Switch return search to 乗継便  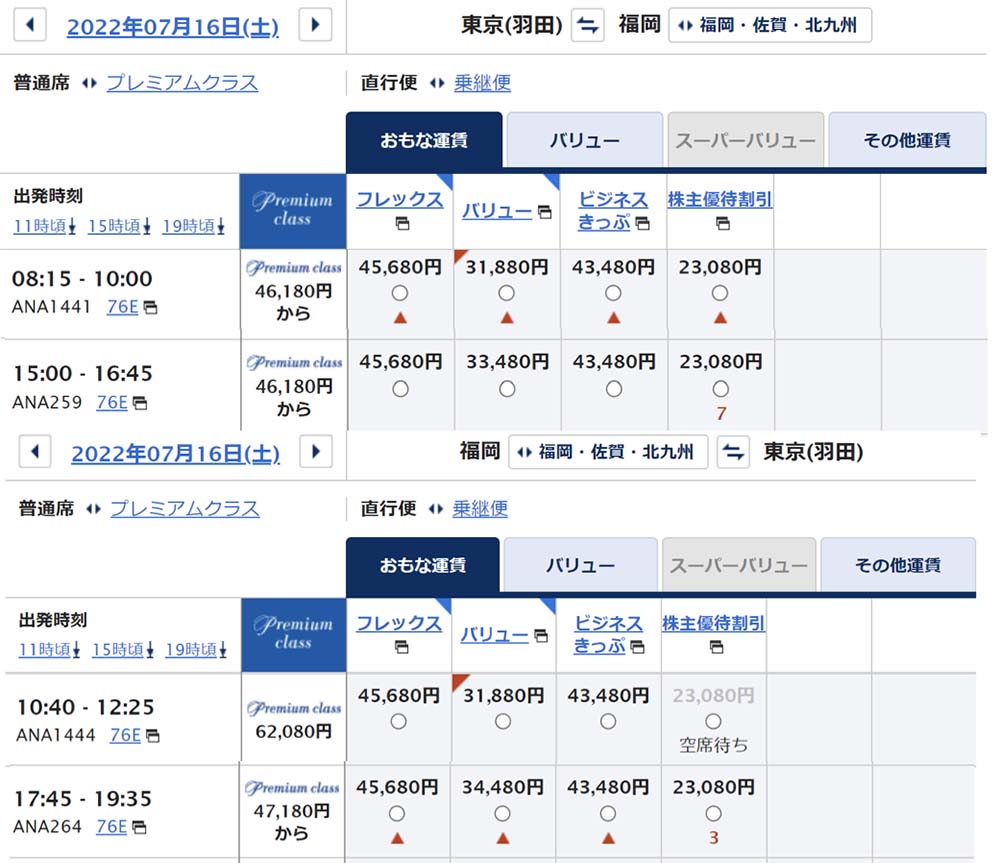click(x=480, y=508)
